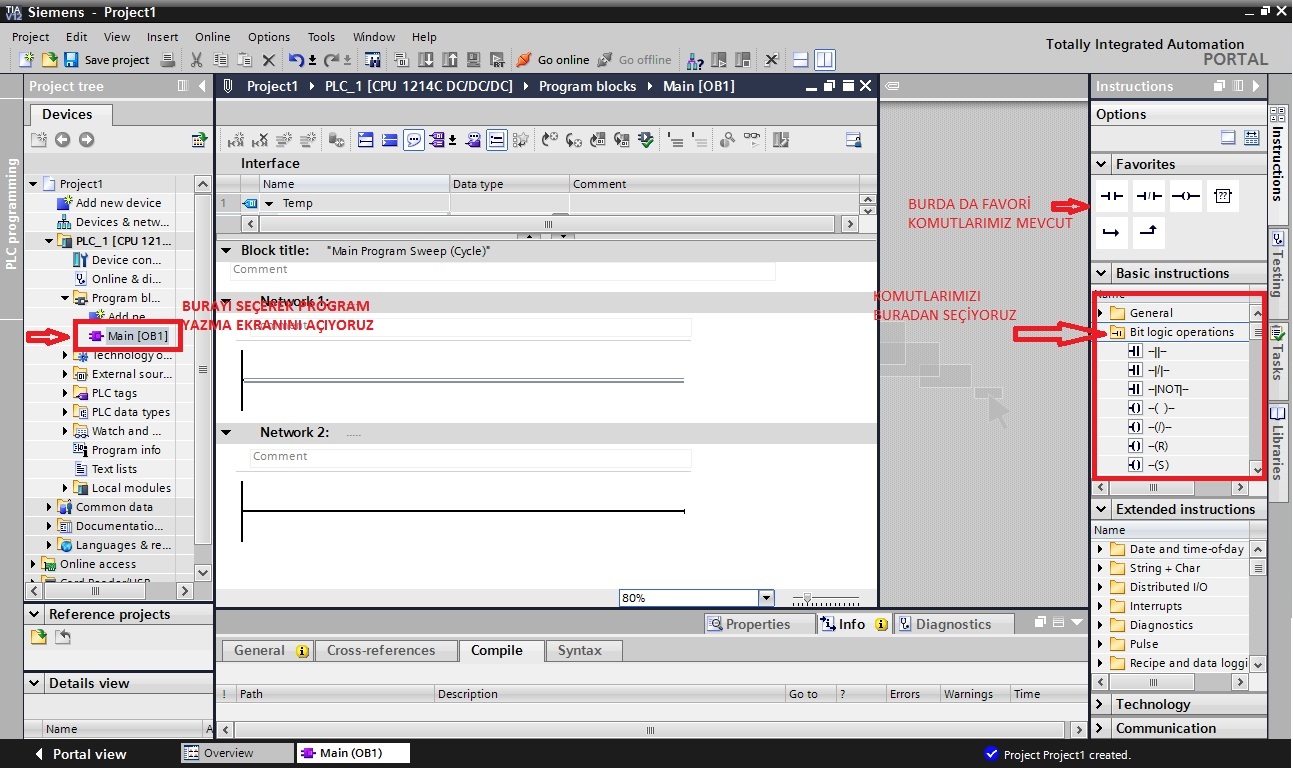Click the Go online text button
This screenshot has width=1293, height=770.
(563, 60)
